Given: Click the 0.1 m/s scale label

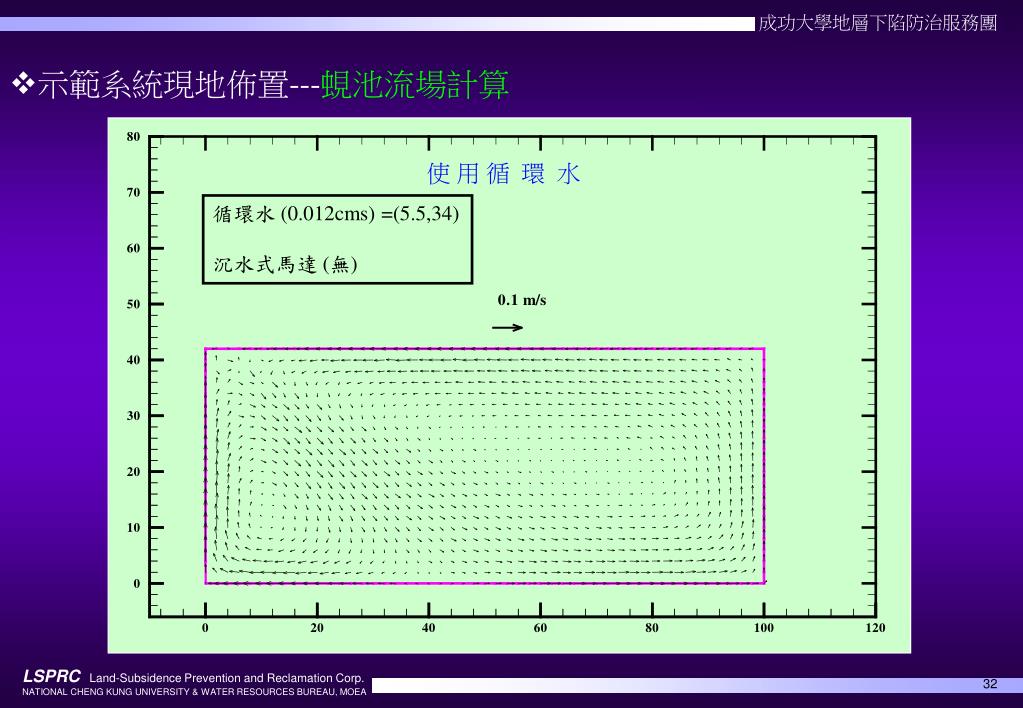Looking at the screenshot, I should tap(522, 300).
